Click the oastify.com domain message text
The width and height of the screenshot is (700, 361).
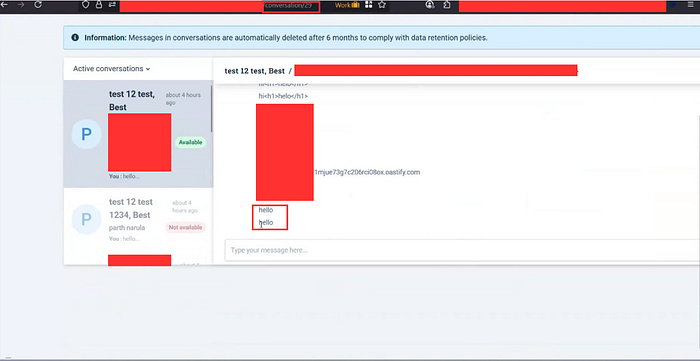coord(367,172)
